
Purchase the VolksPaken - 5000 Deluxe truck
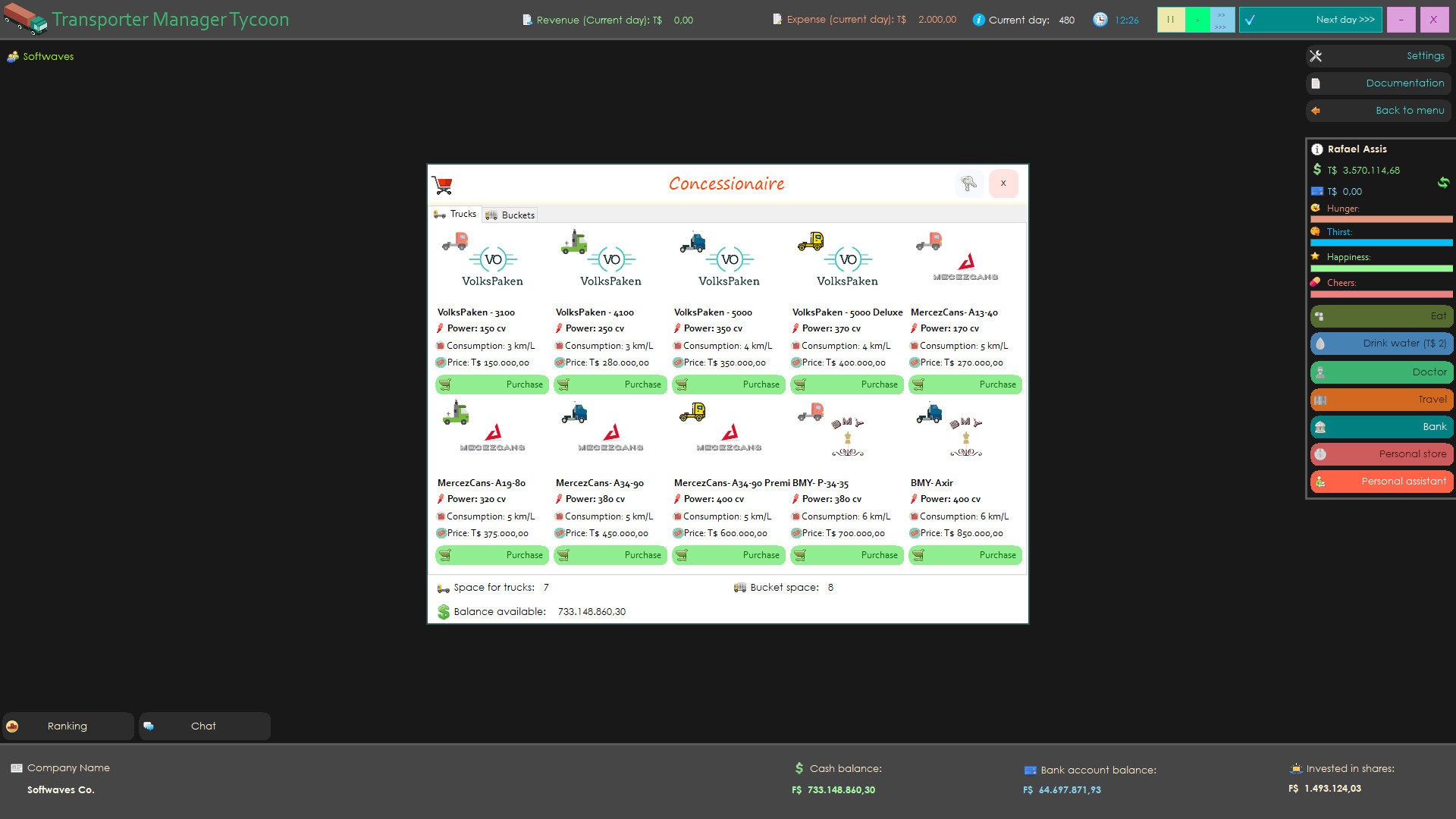click(846, 384)
